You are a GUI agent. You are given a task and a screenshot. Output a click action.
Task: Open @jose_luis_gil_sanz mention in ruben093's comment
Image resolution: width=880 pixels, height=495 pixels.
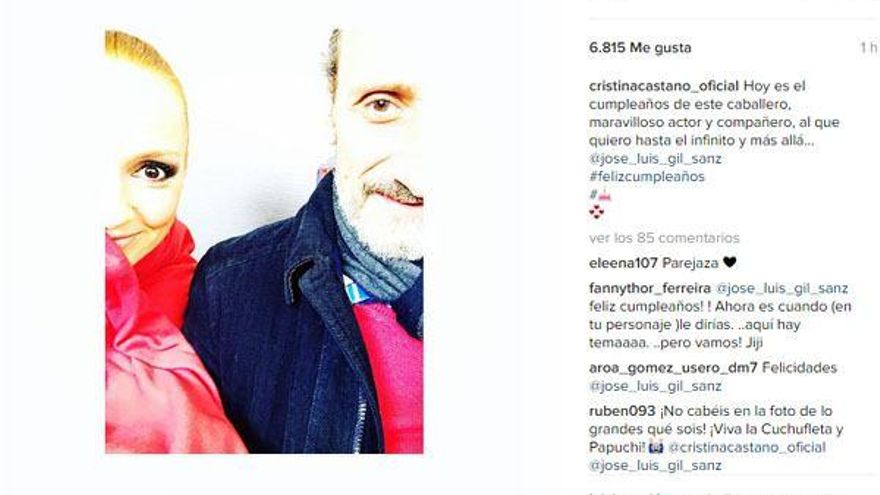click(x=655, y=466)
